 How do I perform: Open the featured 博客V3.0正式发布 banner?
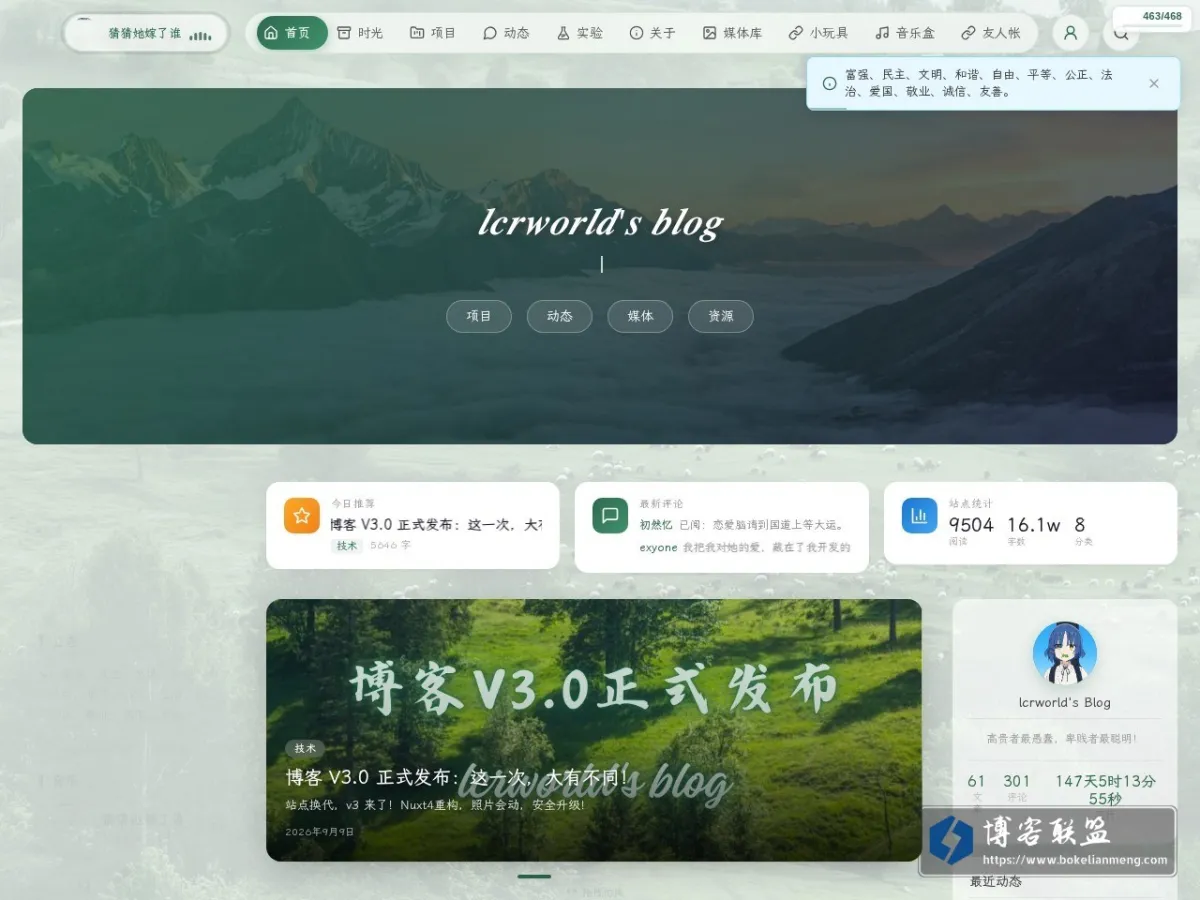[594, 730]
